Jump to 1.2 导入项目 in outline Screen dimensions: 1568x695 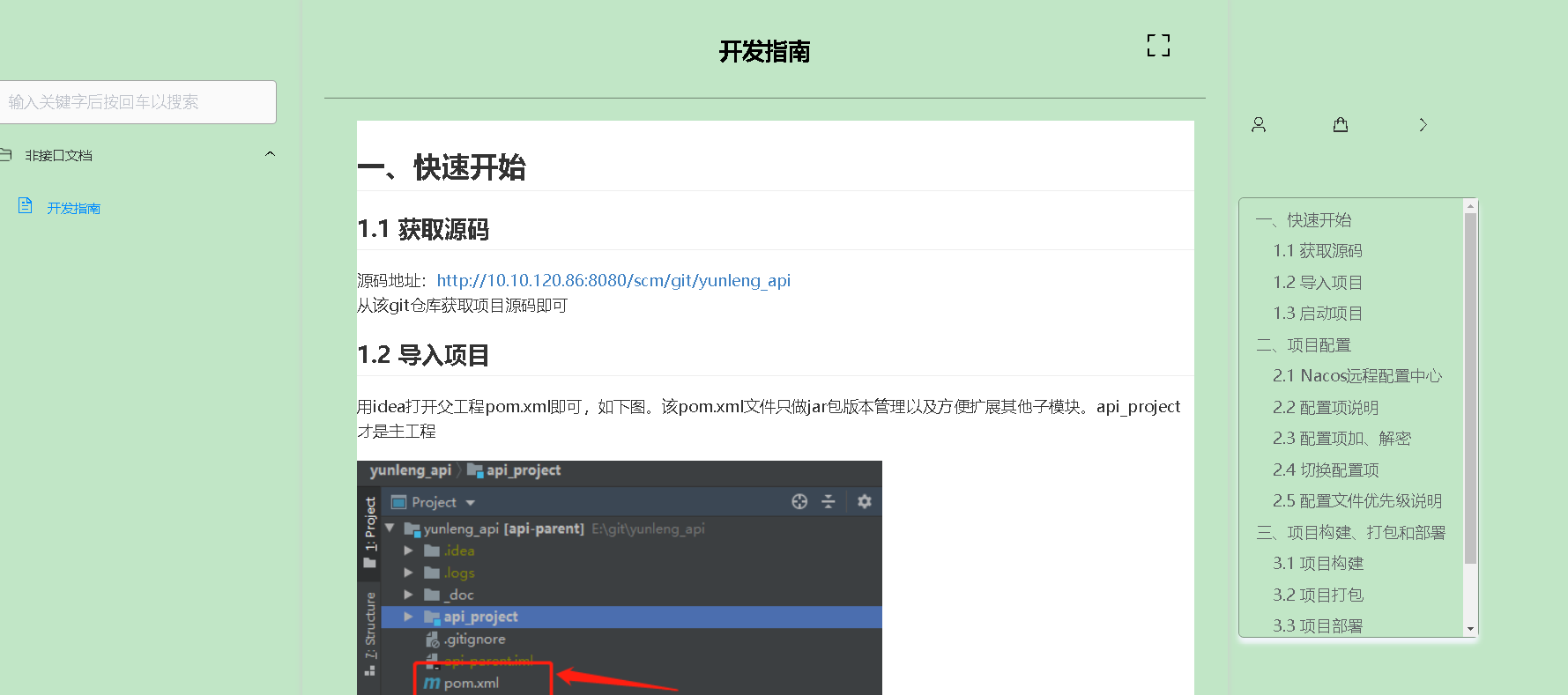tap(1318, 283)
